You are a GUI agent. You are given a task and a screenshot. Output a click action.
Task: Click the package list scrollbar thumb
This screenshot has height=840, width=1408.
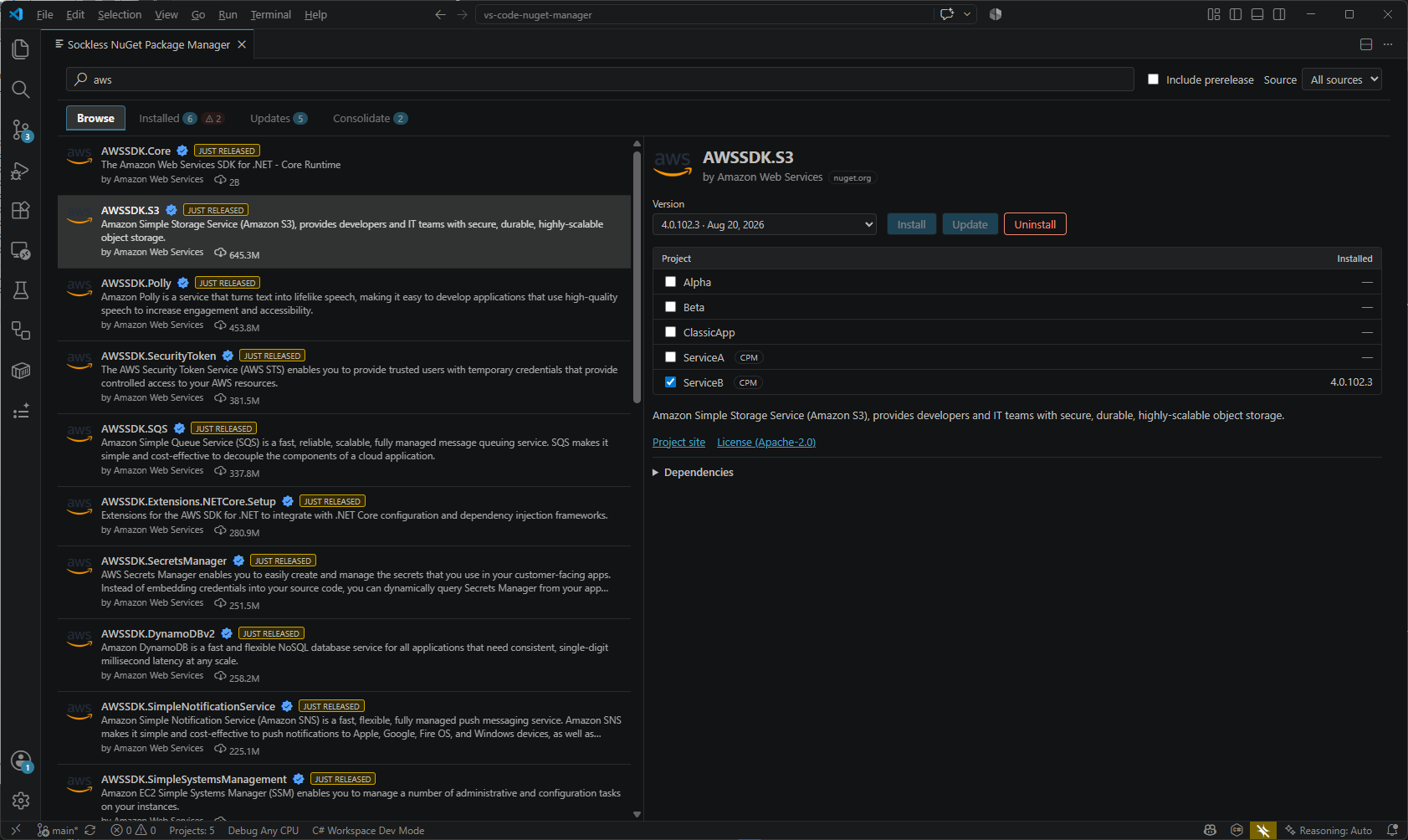637,276
